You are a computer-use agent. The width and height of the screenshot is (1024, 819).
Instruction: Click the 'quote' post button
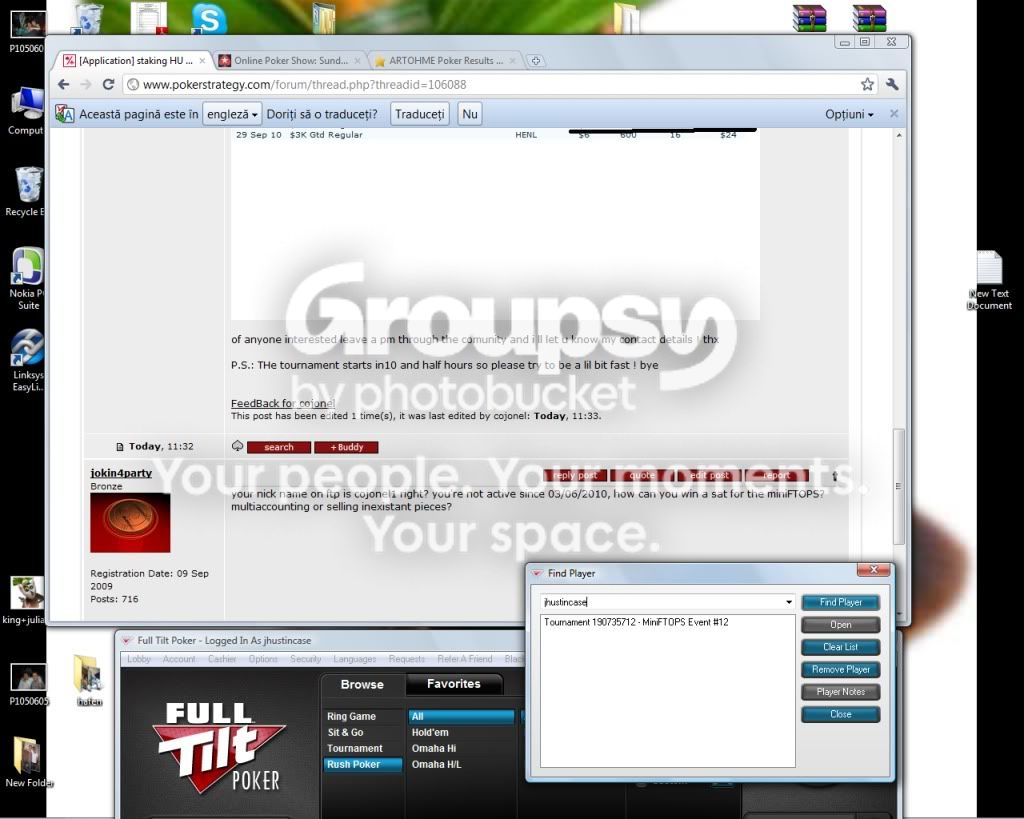coord(642,475)
